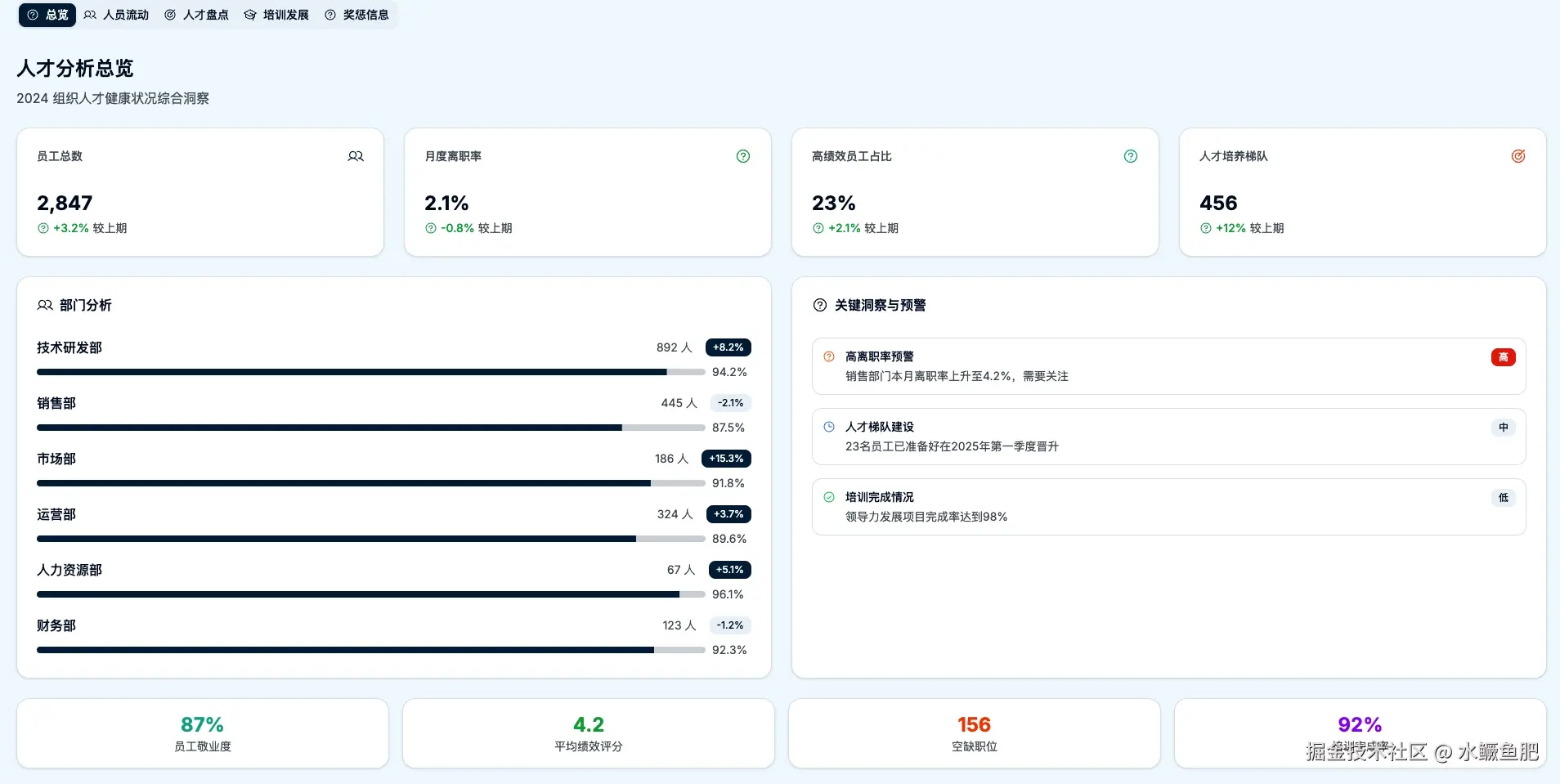Click the people icon on 员工总数 card

[x=356, y=156]
